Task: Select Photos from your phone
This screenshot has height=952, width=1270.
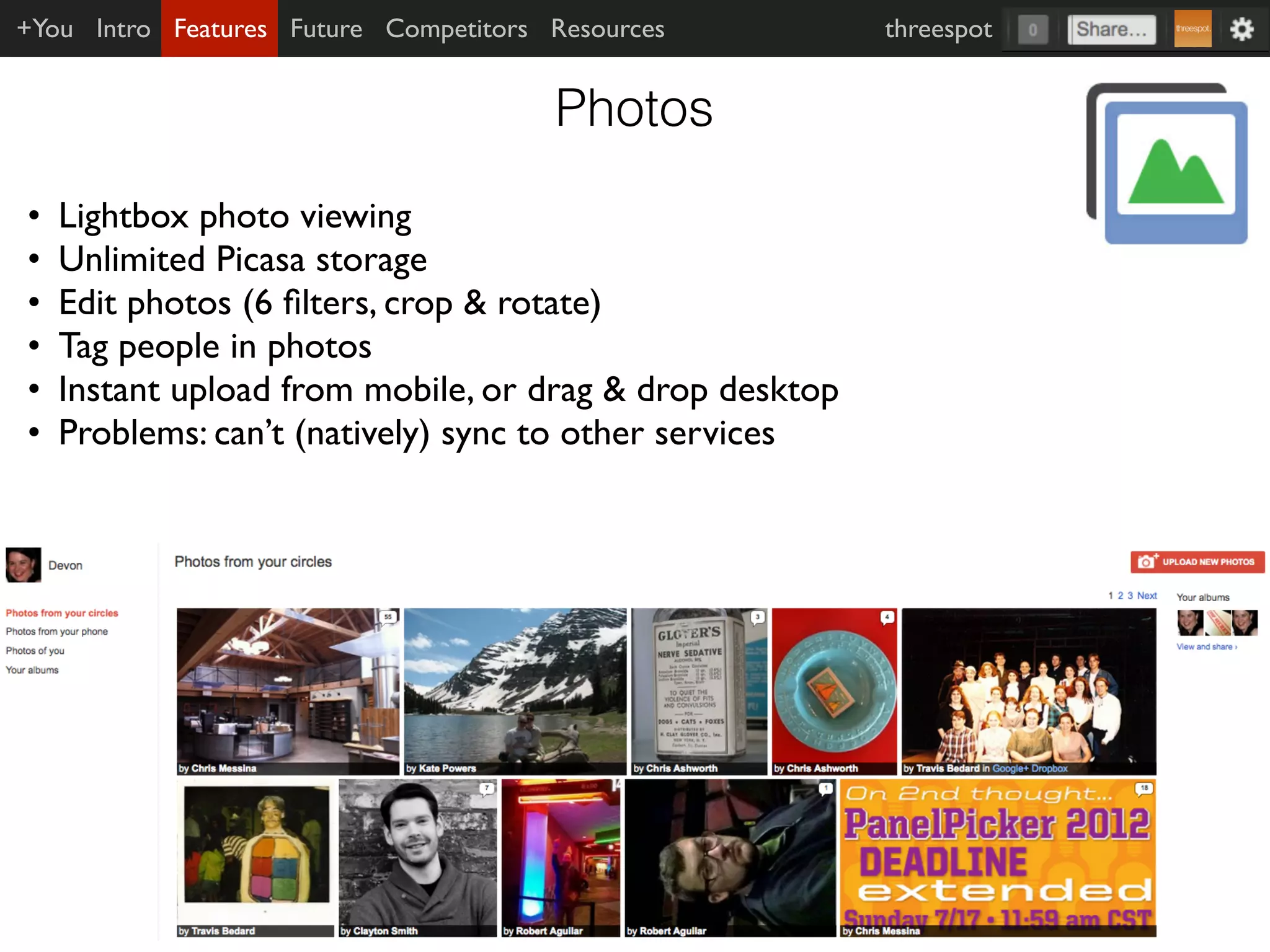Action: [57, 631]
